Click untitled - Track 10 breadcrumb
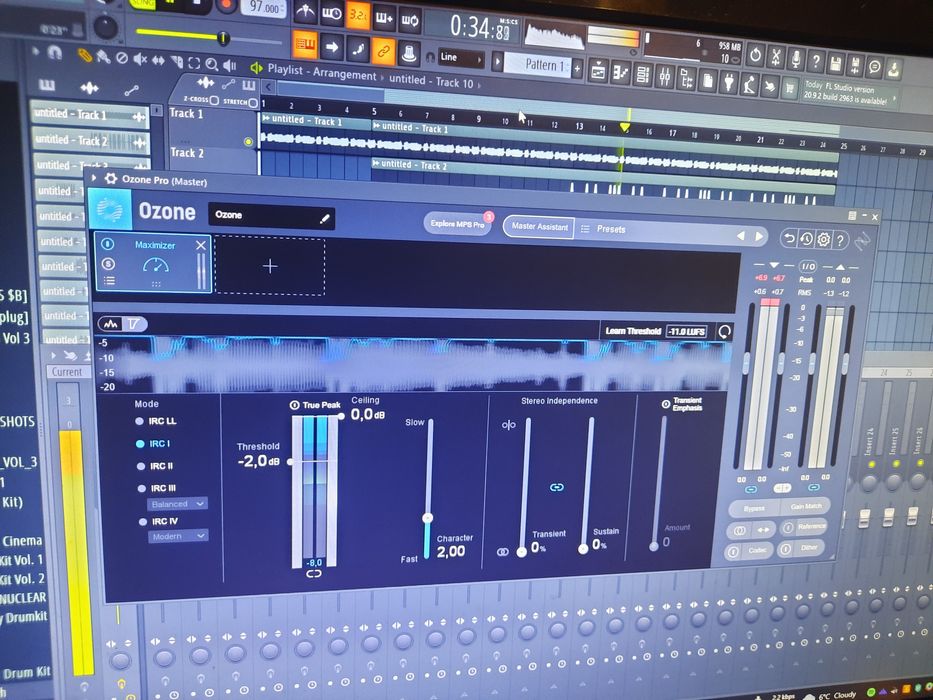 (x=431, y=80)
